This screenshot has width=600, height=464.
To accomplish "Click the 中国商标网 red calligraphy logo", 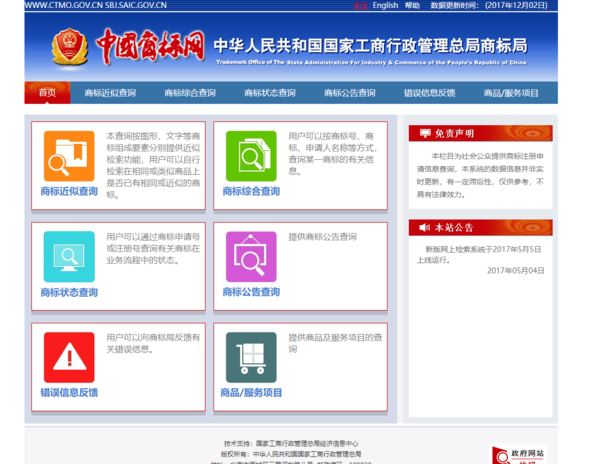I will tap(150, 46).
